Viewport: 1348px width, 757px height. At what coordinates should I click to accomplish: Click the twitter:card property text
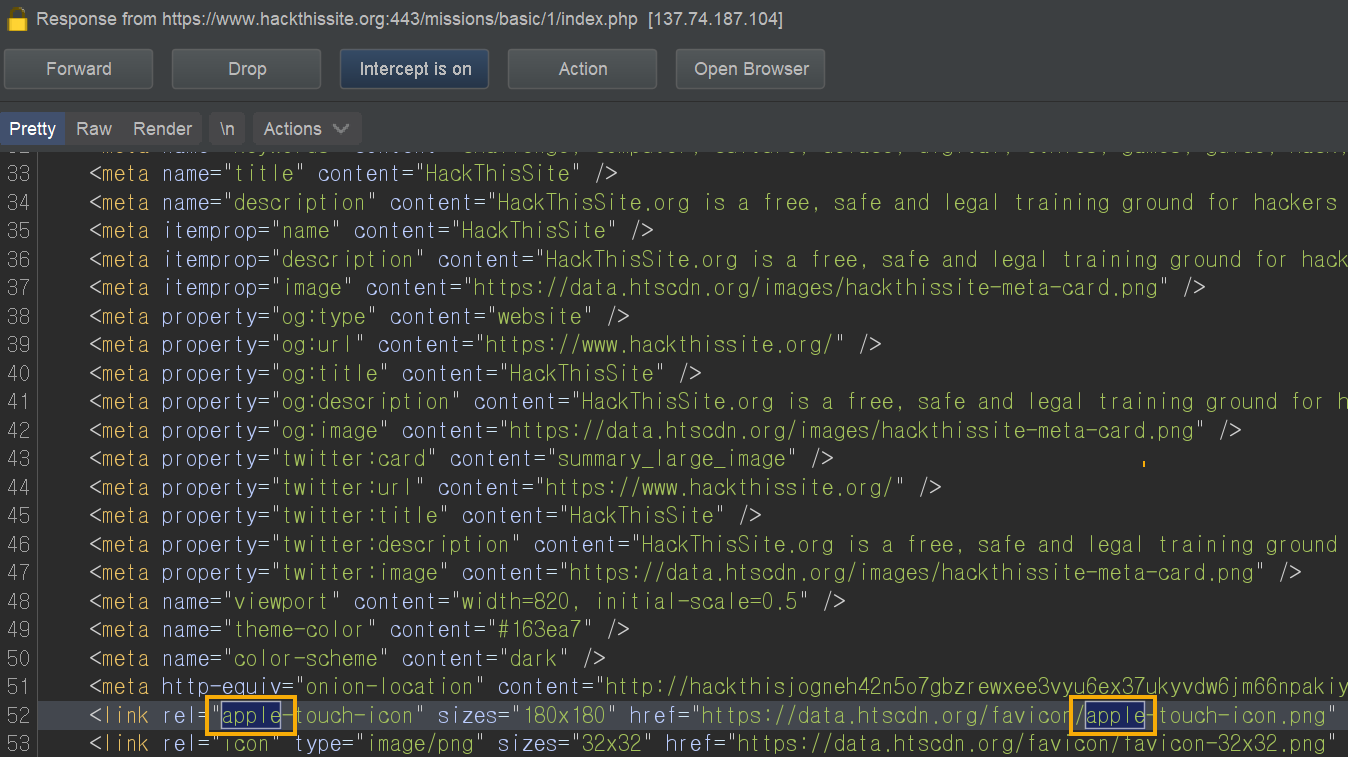300,459
